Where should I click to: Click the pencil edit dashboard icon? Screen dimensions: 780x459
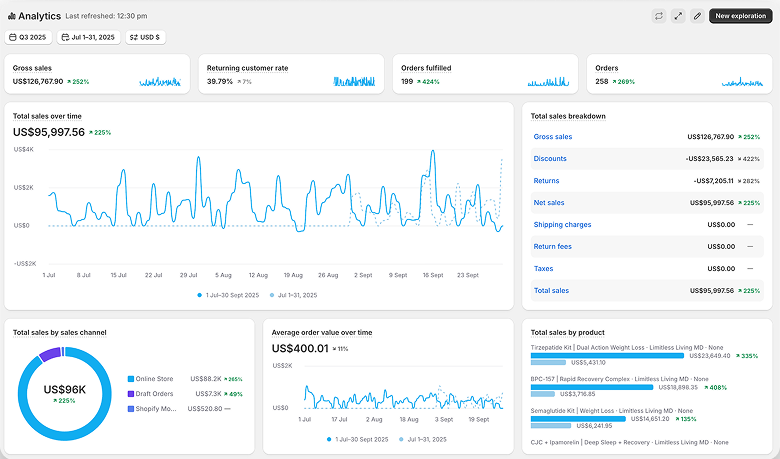(x=697, y=16)
